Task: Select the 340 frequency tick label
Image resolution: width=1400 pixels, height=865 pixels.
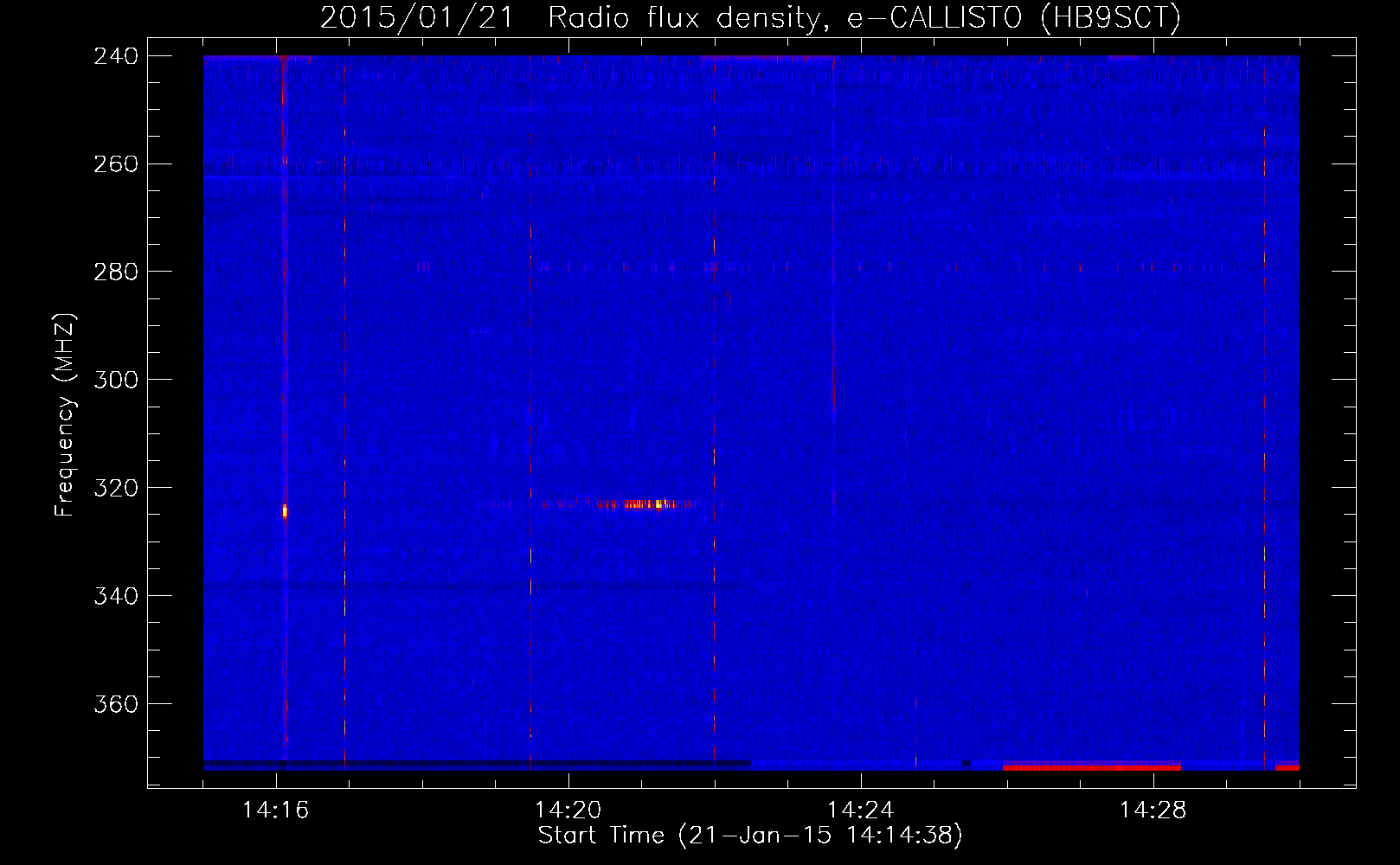Action: 116,597
